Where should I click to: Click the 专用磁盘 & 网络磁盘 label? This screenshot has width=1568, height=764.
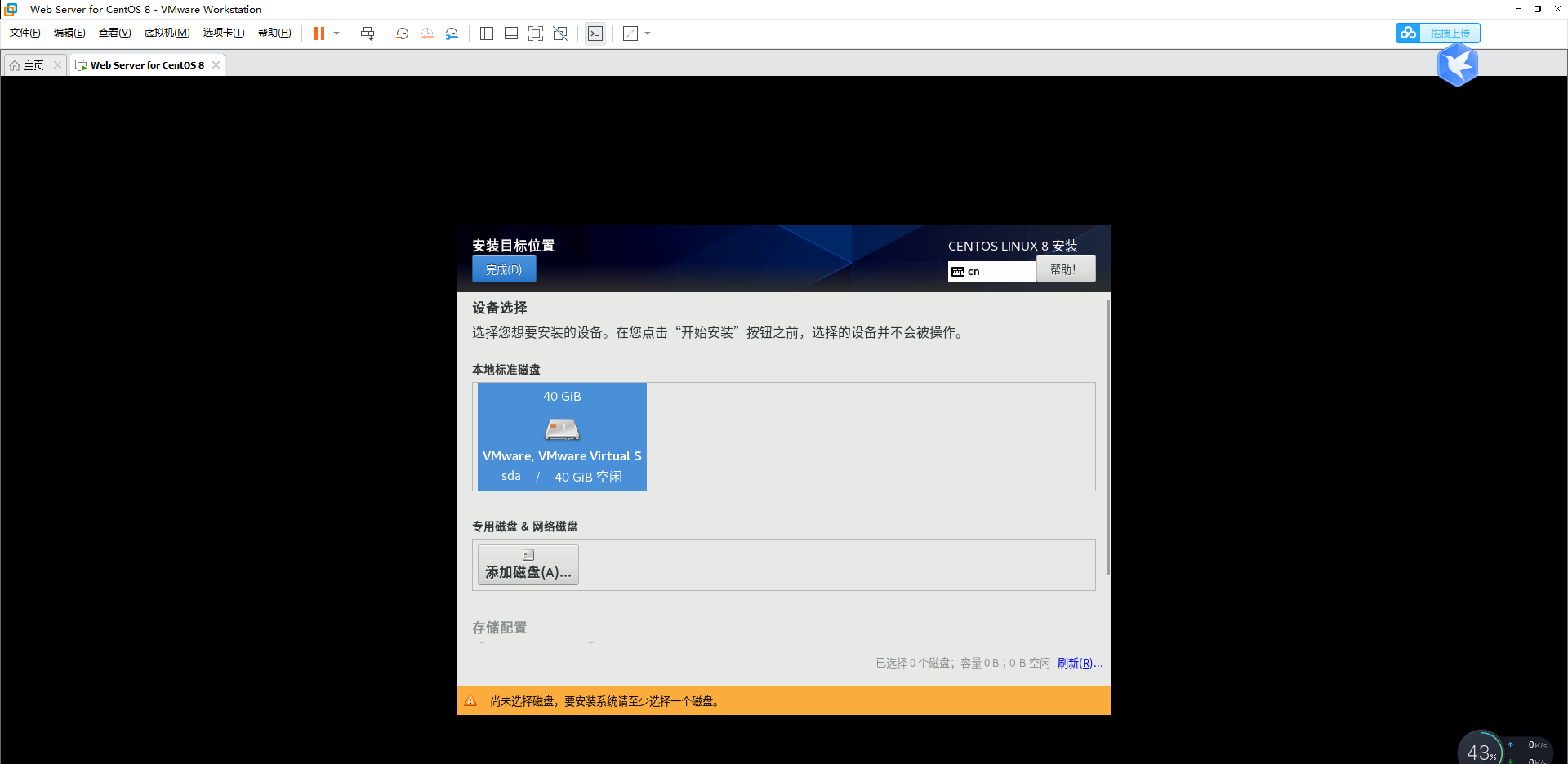coord(525,526)
